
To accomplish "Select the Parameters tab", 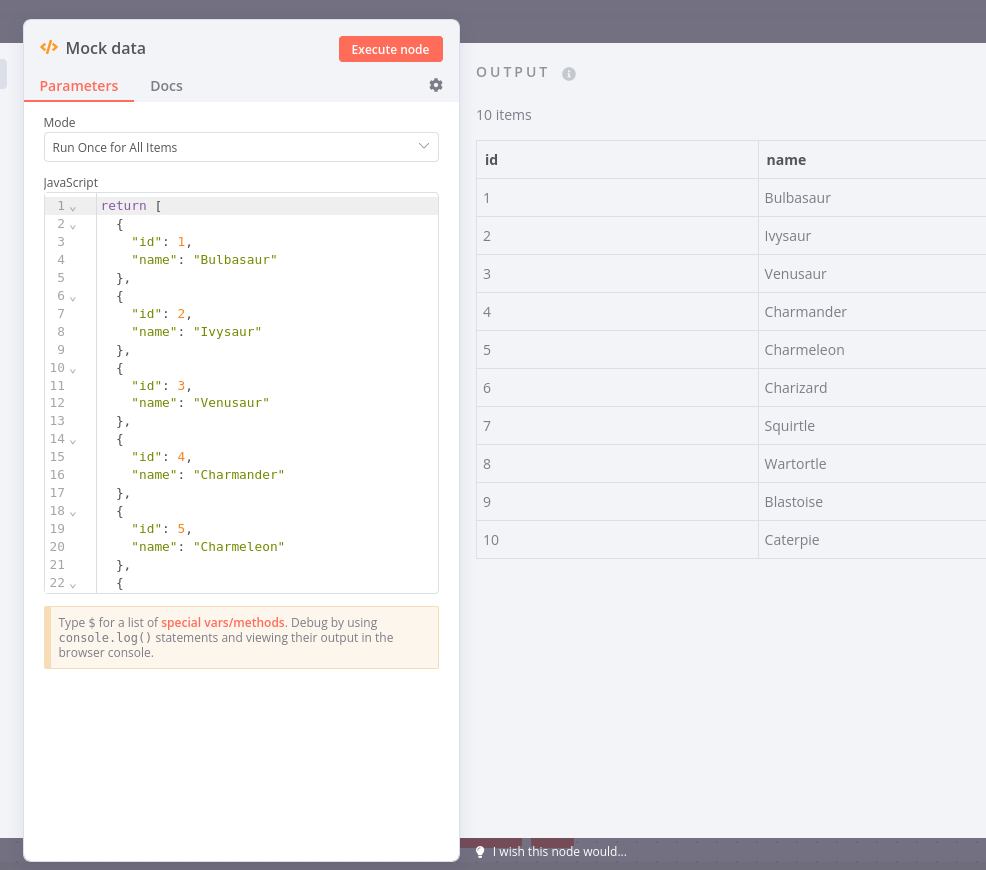I will coord(79,86).
